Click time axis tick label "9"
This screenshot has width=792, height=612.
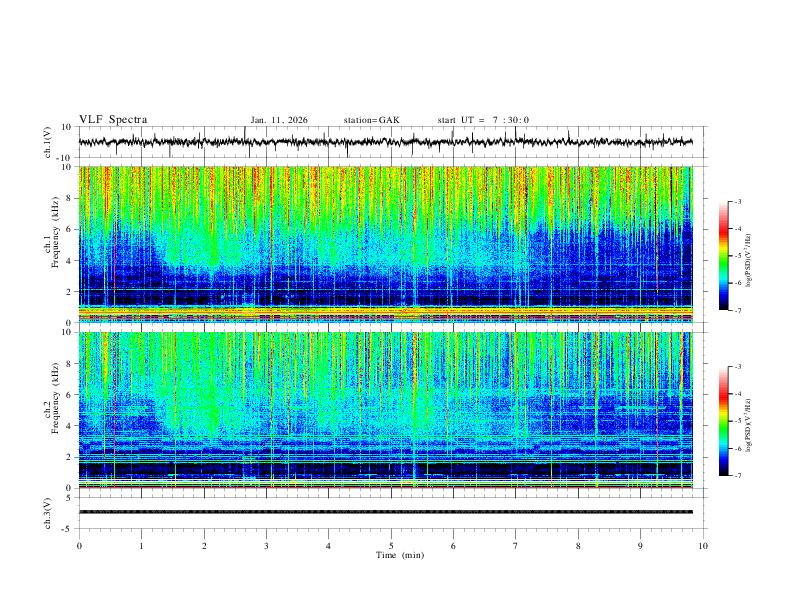pyautogui.click(x=640, y=546)
